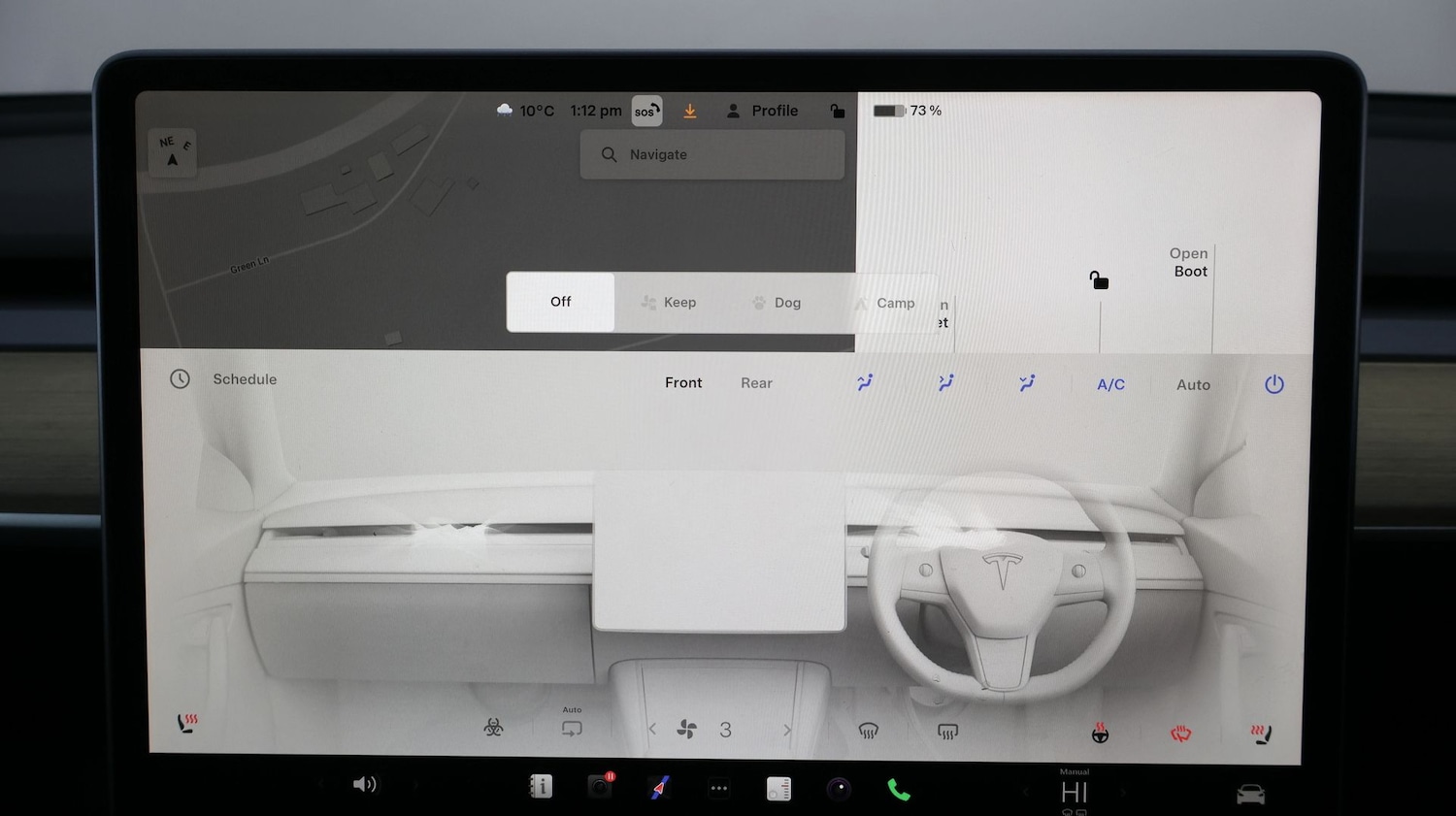Turn on the driver seat heater
Viewport: 1456px width, 816px height.
point(186,722)
